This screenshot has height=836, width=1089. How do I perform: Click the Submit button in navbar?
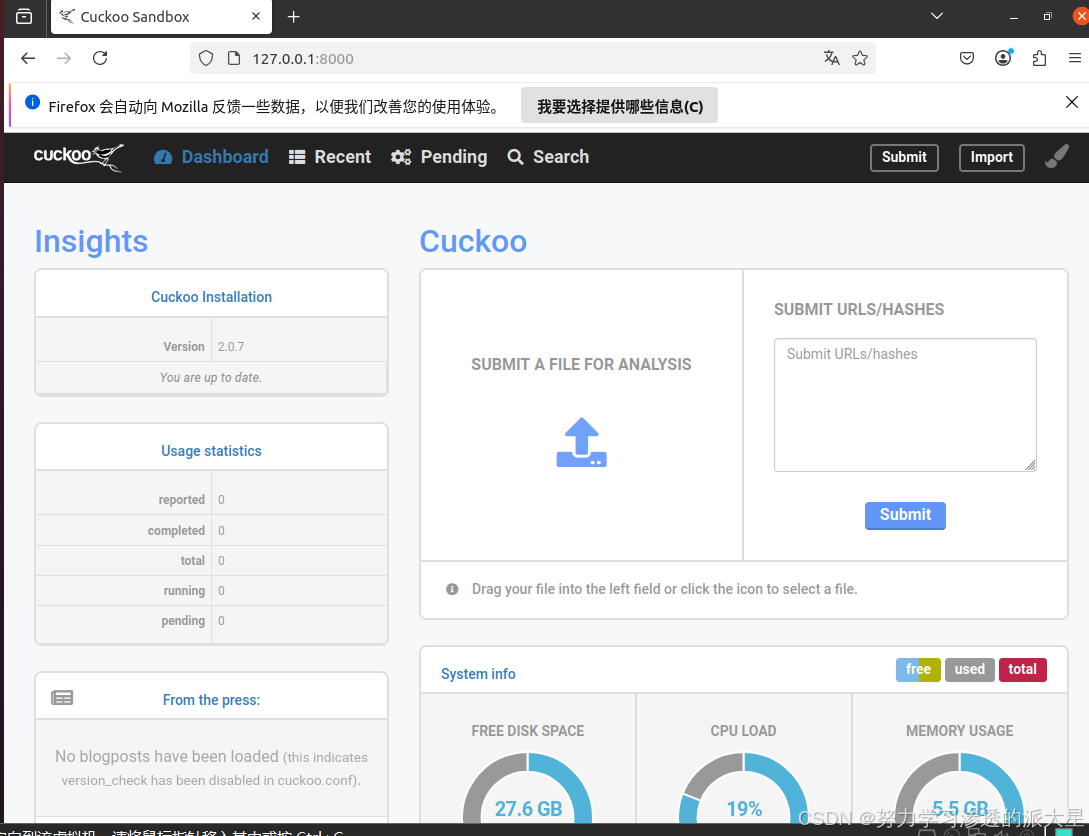tap(904, 158)
